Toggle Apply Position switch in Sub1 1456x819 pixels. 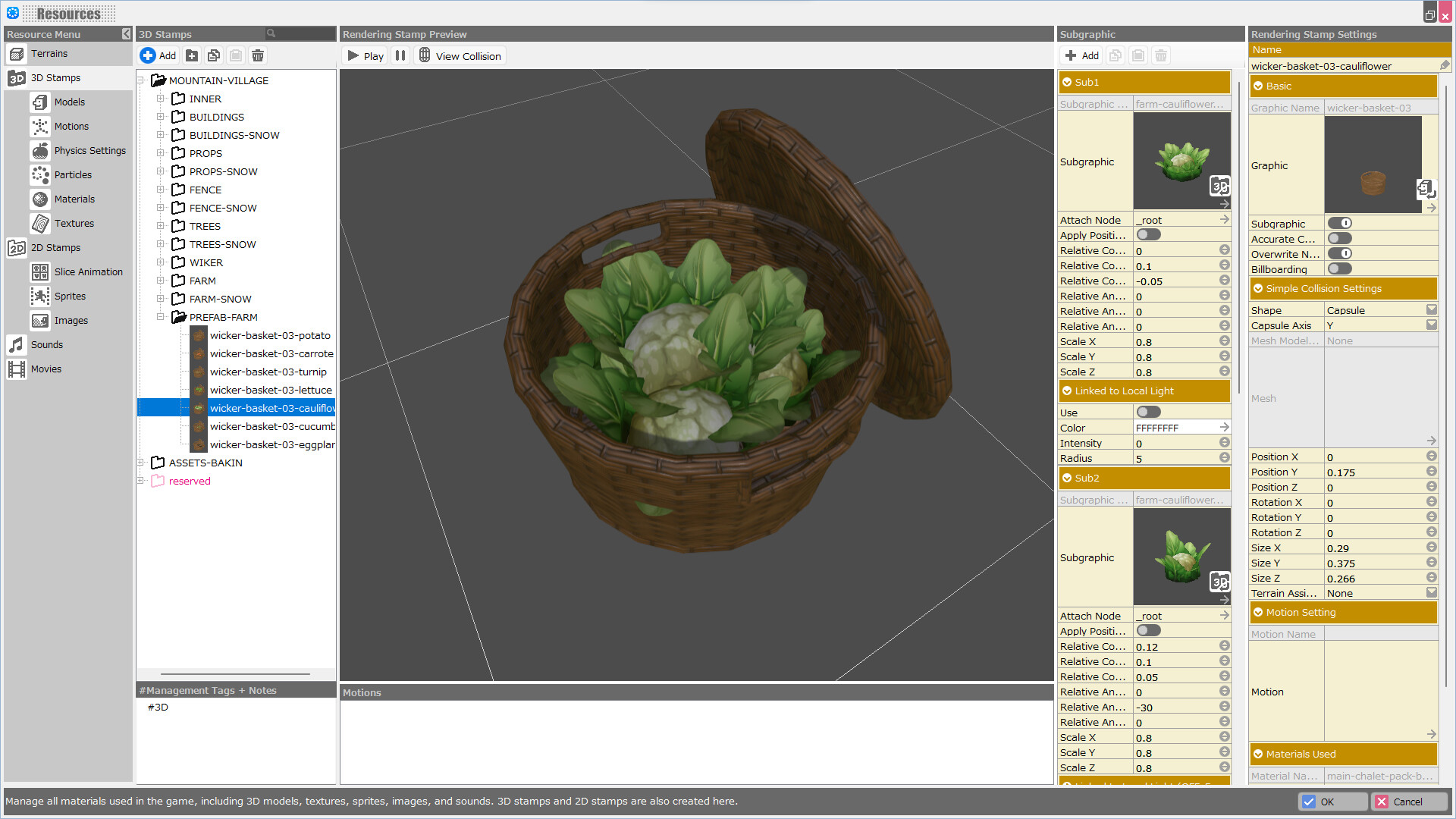(x=1148, y=234)
